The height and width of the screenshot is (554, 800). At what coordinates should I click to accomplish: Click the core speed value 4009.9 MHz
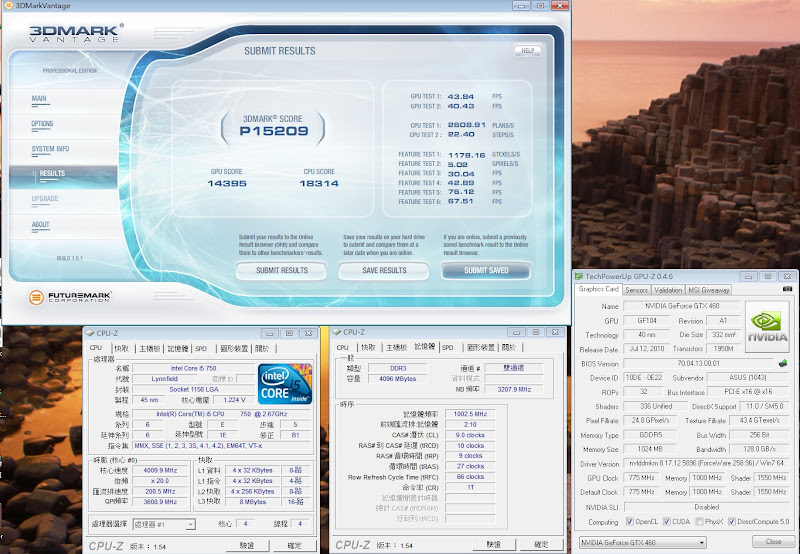(x=160, y=470)
